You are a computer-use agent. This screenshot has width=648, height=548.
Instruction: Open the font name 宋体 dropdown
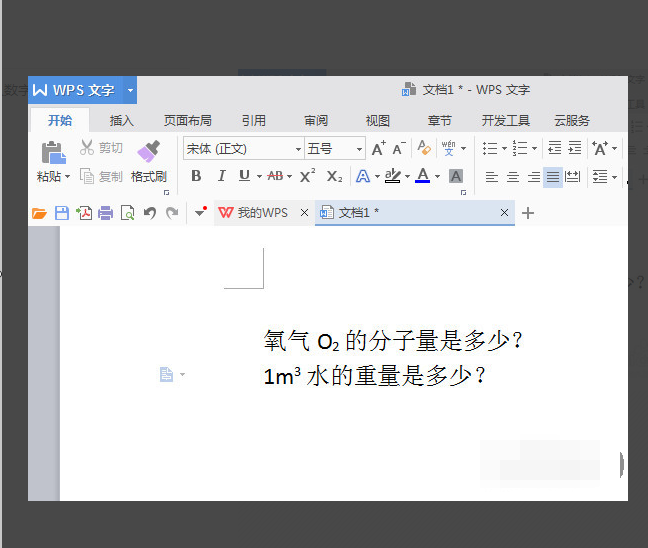(x=298, y=149)
